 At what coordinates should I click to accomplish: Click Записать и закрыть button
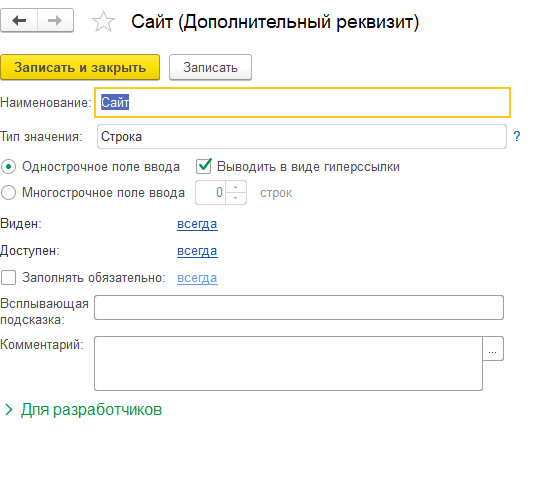(x=80, y=67)
